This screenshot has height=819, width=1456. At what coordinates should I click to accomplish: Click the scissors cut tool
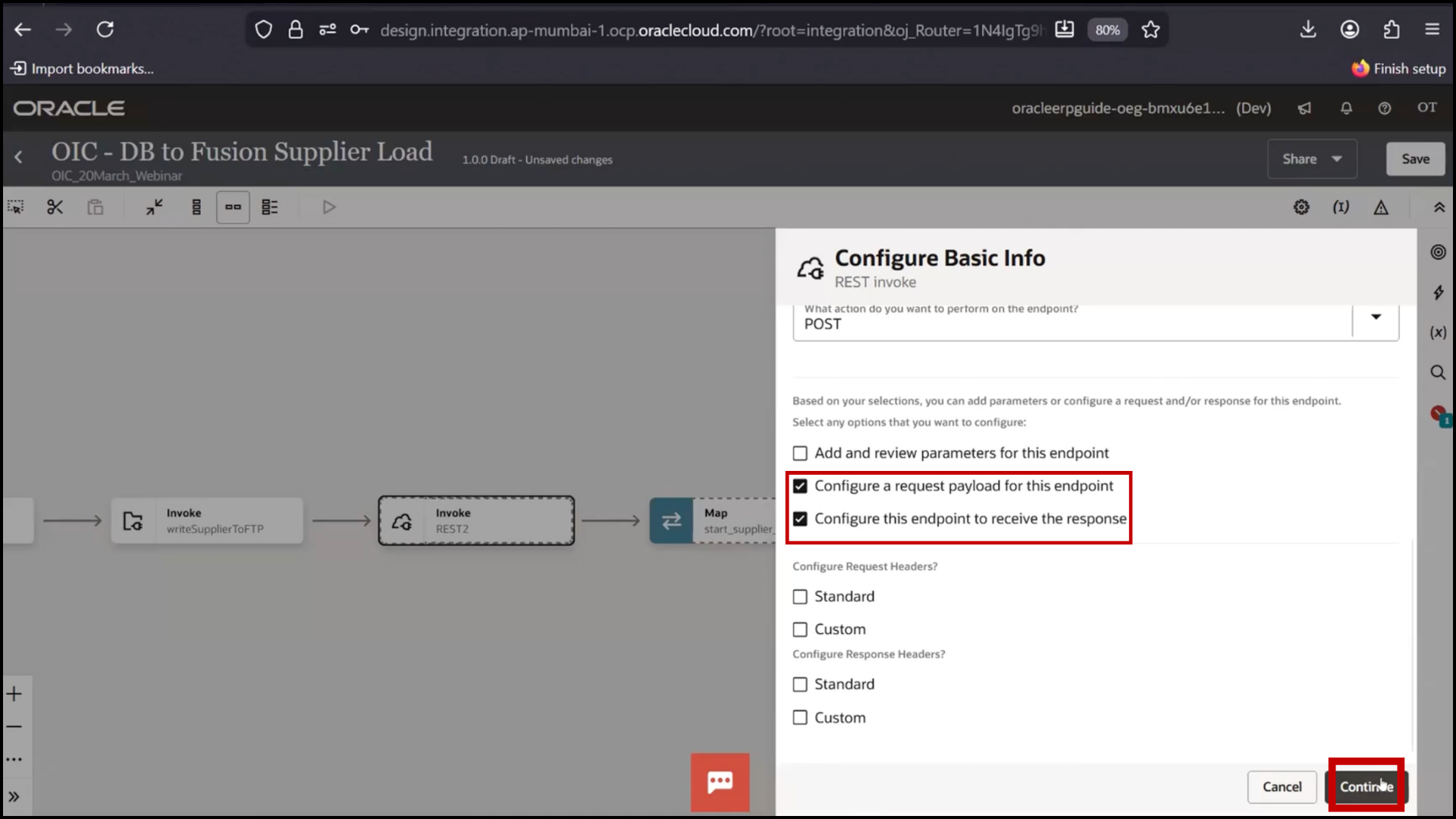point(55,207)
